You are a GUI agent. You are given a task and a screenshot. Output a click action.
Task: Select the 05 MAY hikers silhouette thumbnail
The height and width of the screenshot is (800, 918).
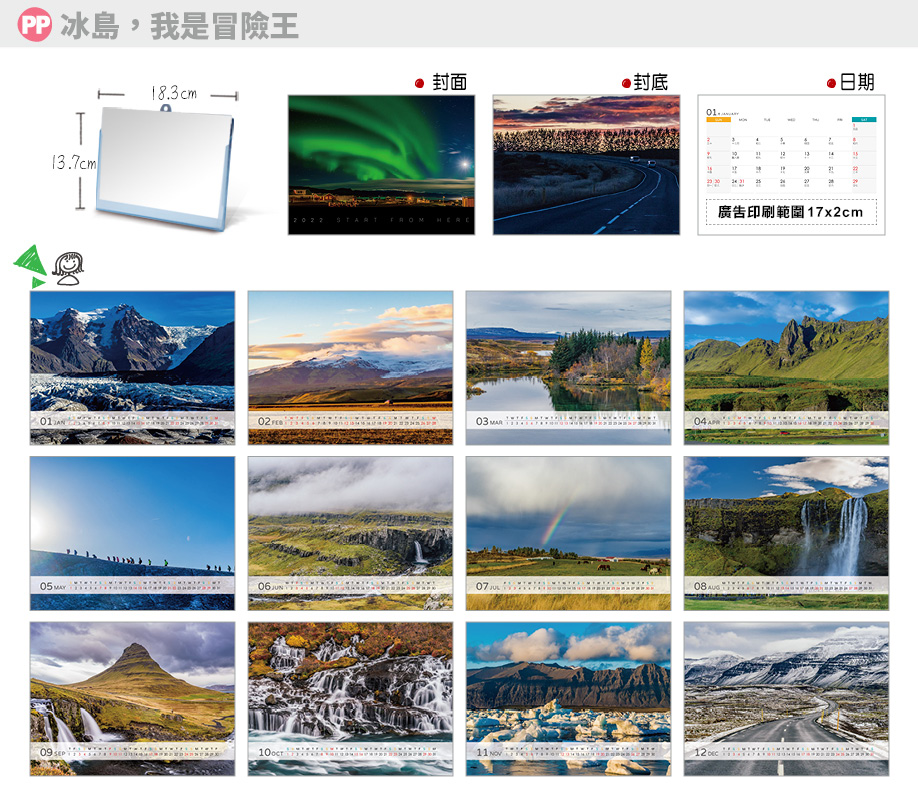tap(132, 533)
